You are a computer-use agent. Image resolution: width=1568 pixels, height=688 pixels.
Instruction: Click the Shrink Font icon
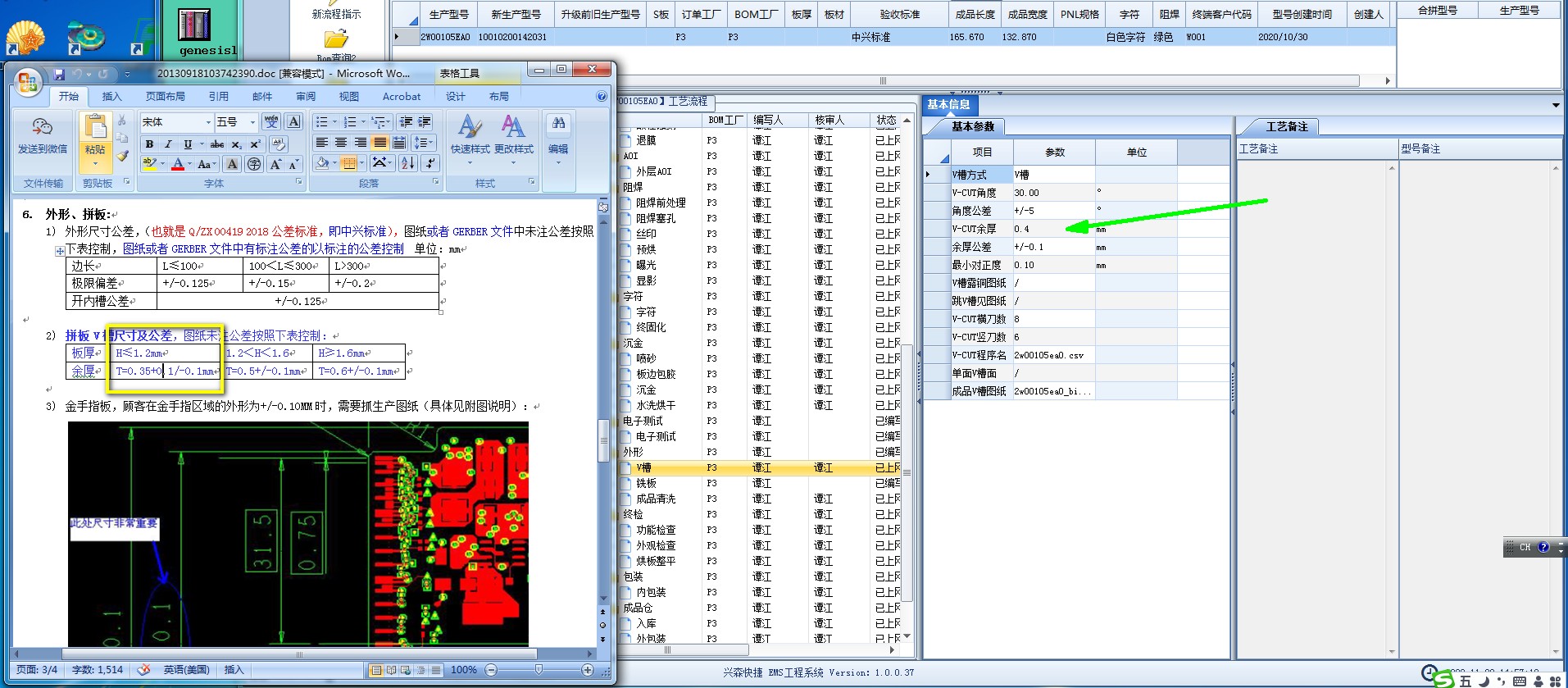(x=293, y=164)
